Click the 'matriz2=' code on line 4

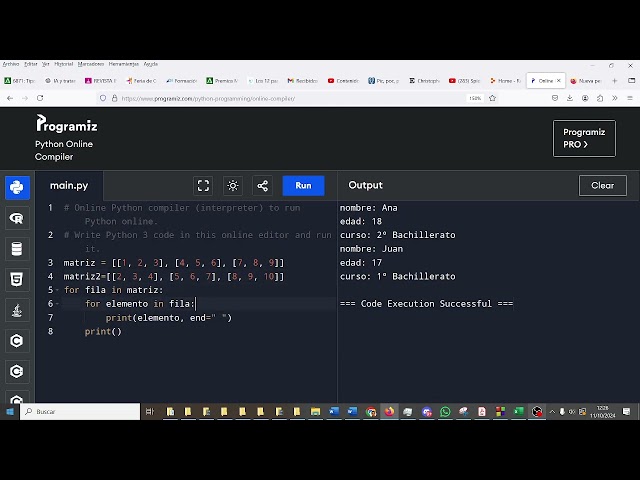[x=84, y=277]
